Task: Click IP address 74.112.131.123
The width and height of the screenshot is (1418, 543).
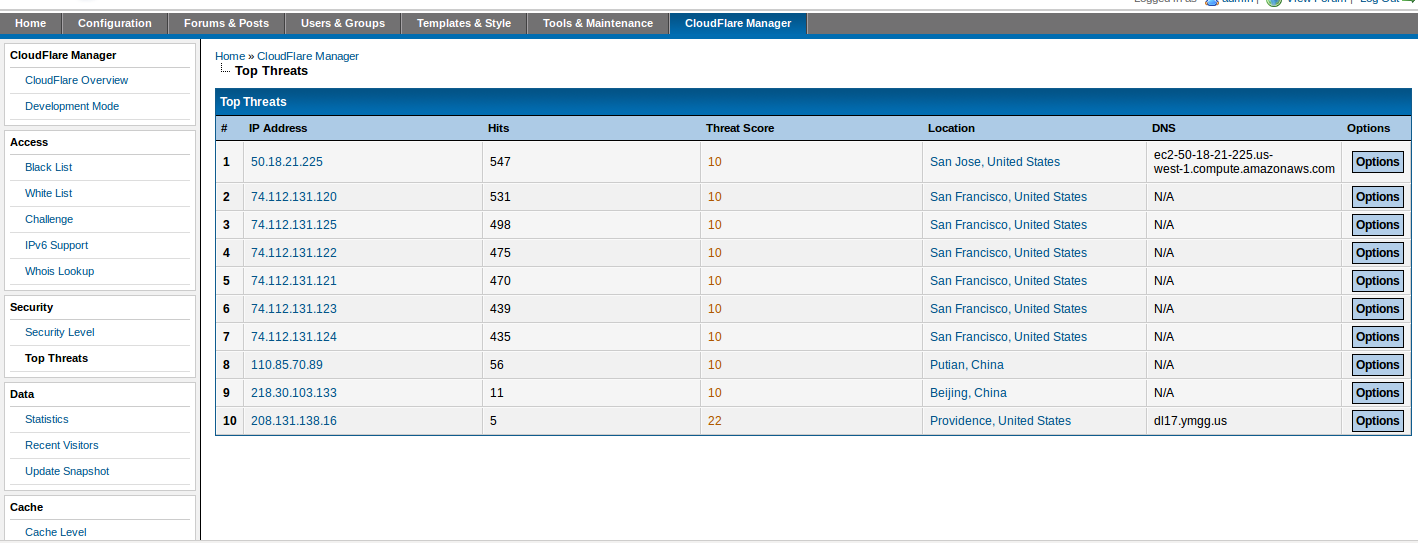Action: coord(294,309)
